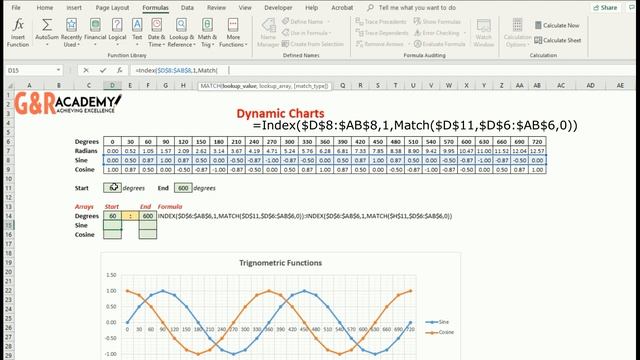Click the Cosine legend entry
Image resolution: width=640 pixels, height=360 pixels.
(440, 332)
